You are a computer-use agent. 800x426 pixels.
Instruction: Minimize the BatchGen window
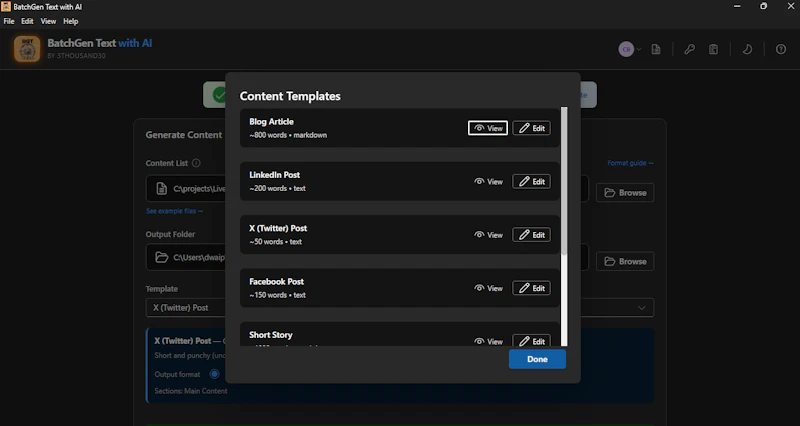tap(737, 6)
